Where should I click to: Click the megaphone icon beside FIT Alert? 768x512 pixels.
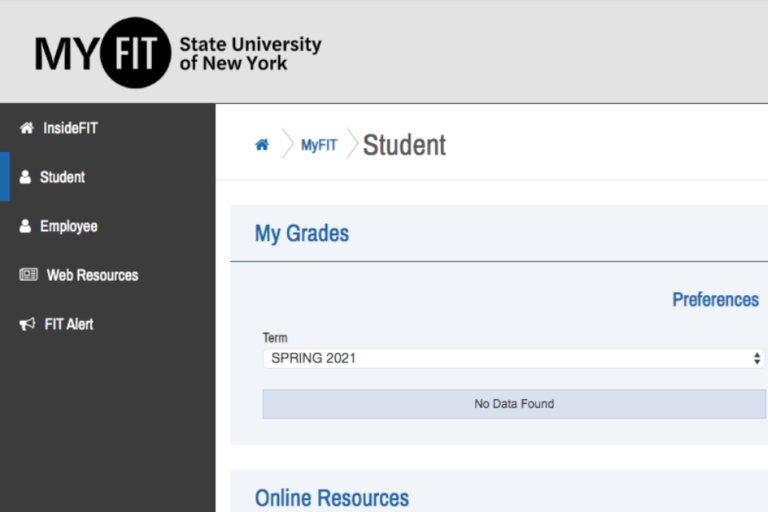[27, 324]
